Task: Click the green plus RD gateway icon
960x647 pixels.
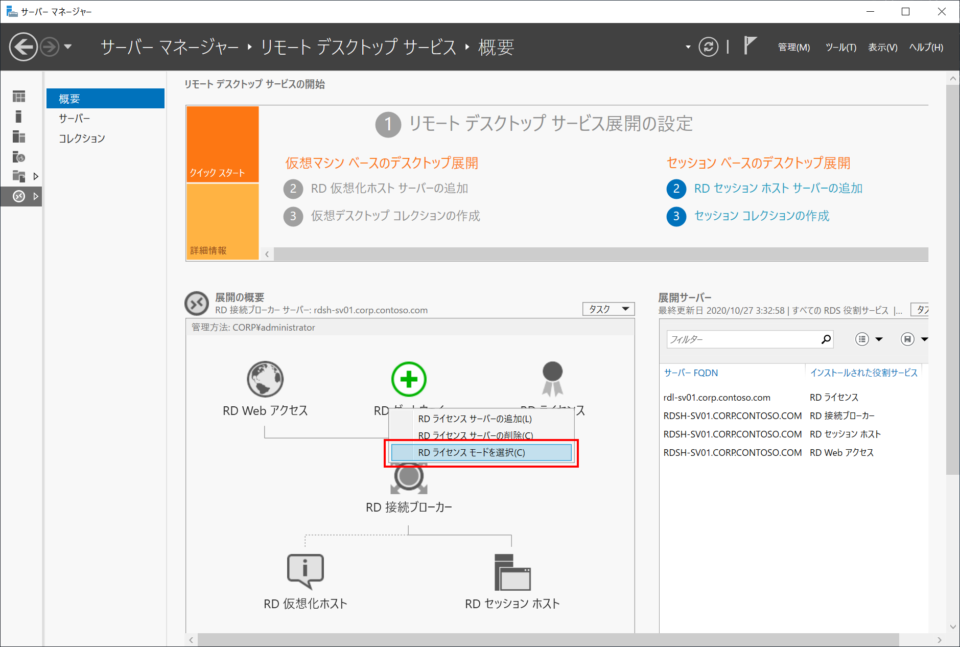Action: click(409, 379)
